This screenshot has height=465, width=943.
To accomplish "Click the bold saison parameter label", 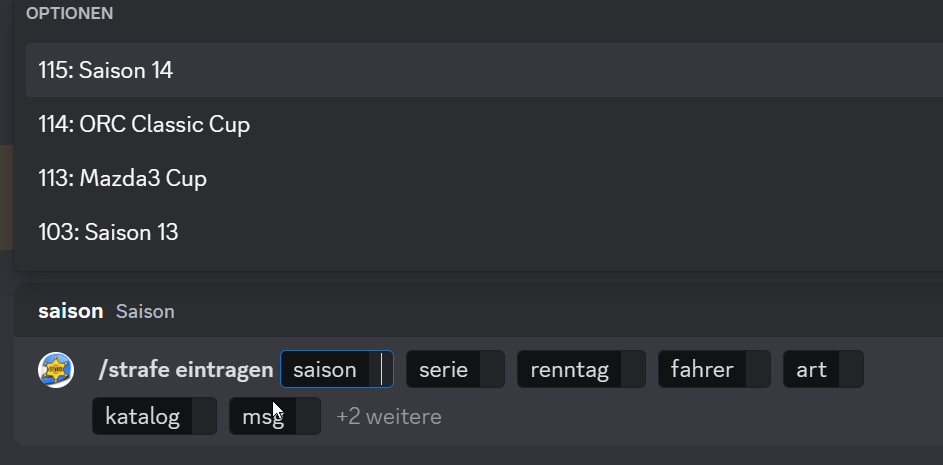I will pos(70,311).
